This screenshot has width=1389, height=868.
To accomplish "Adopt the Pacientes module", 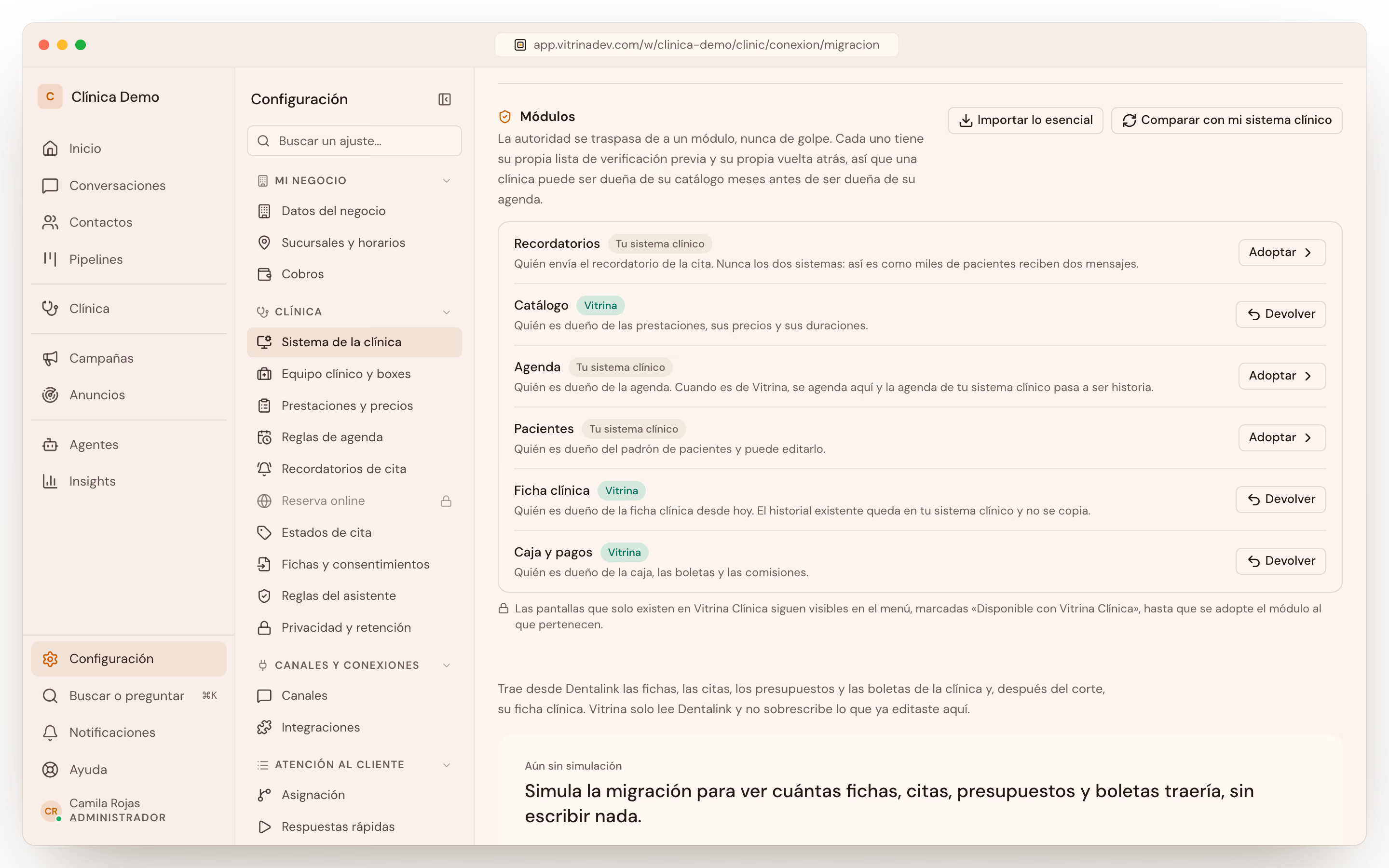I will [x=1281, y=437].
